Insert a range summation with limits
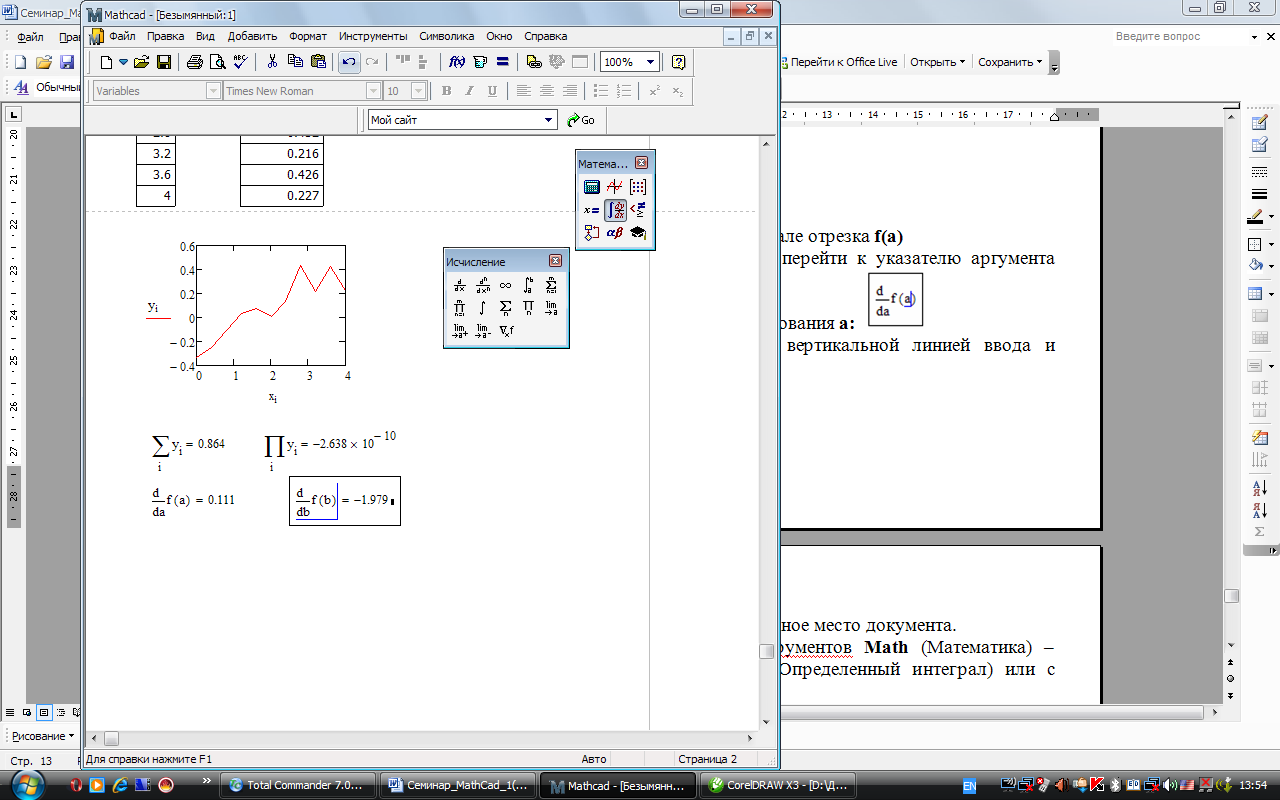This screenshot has height=800, width=1280. point(552,285)
